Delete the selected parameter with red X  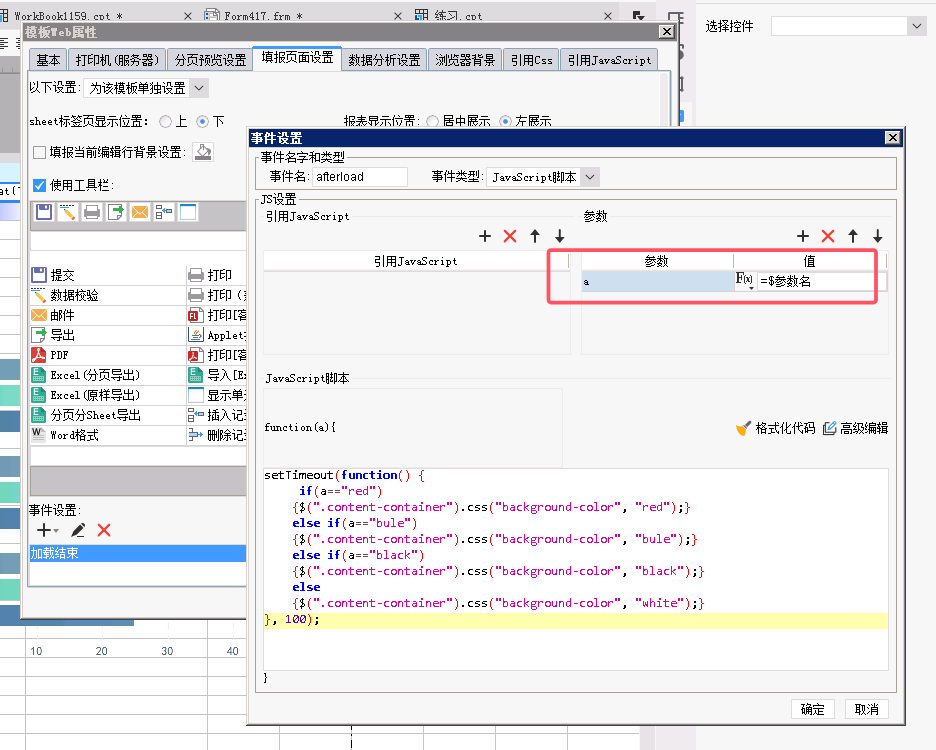(x=828, y=236)
